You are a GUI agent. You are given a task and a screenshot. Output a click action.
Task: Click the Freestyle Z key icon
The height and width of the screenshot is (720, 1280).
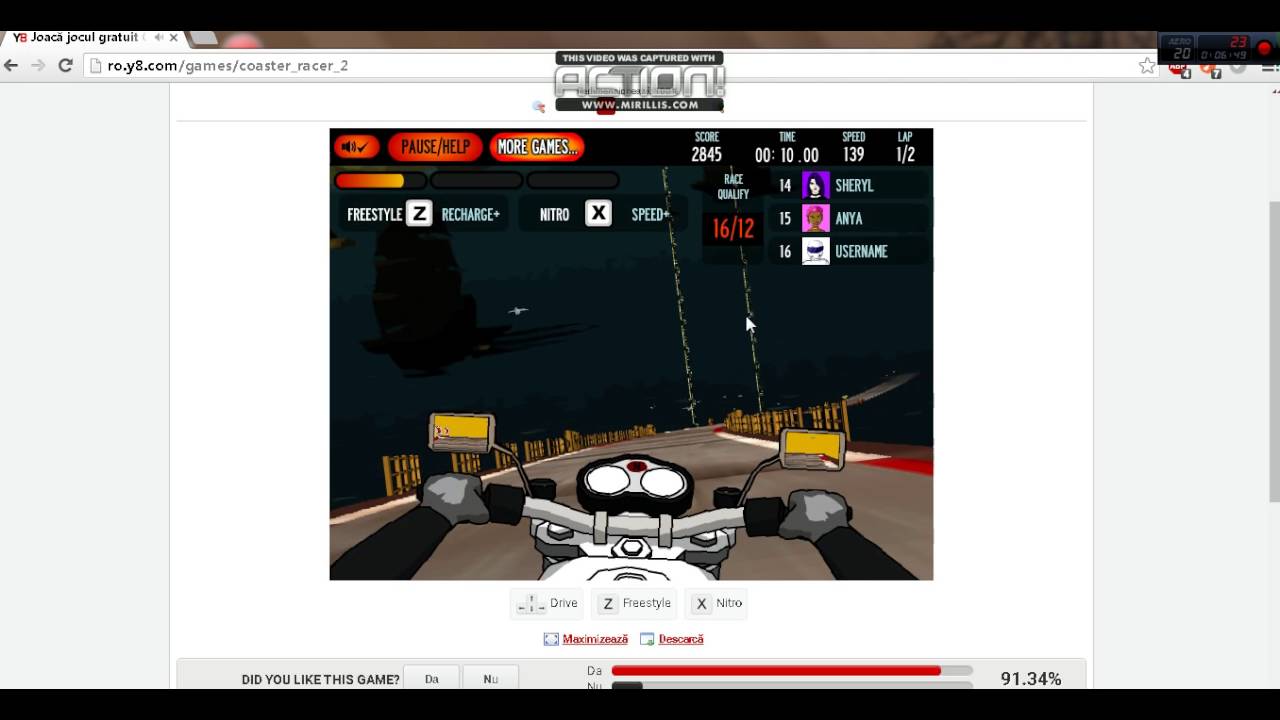click(x=419, y=214)
